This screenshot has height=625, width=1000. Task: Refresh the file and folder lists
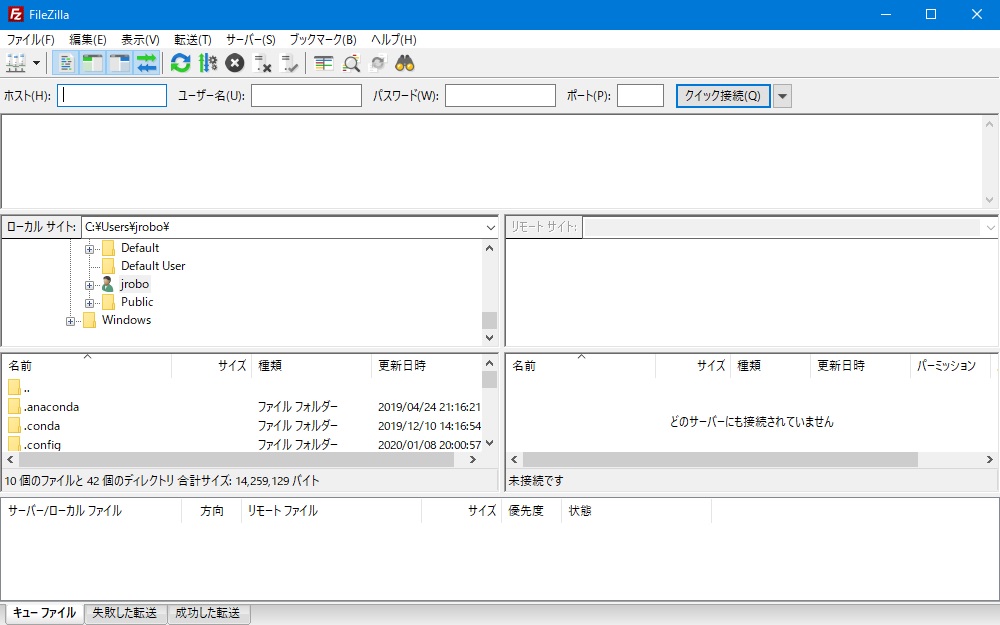[180, 63]
